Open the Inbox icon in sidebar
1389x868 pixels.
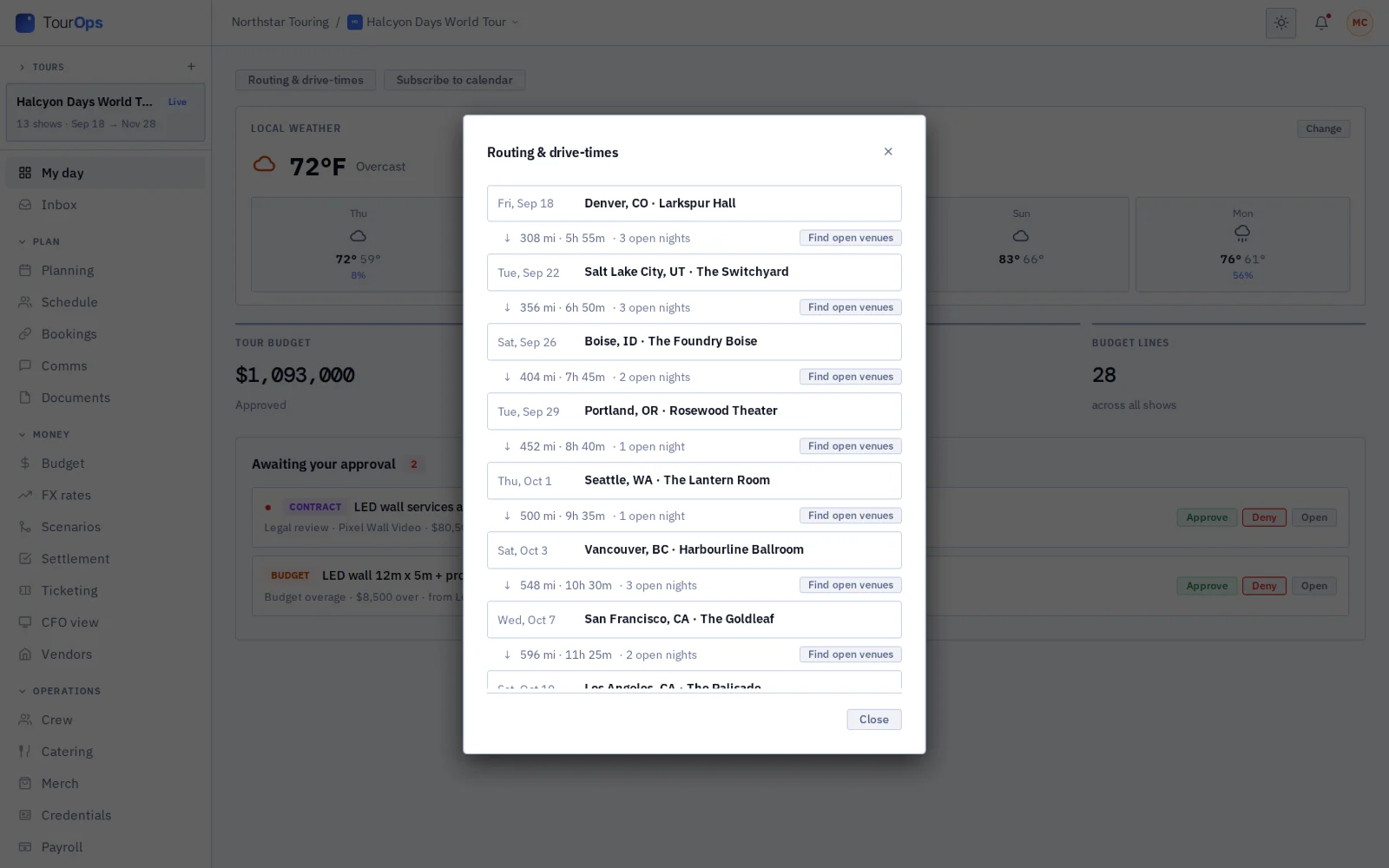[25, 205]
